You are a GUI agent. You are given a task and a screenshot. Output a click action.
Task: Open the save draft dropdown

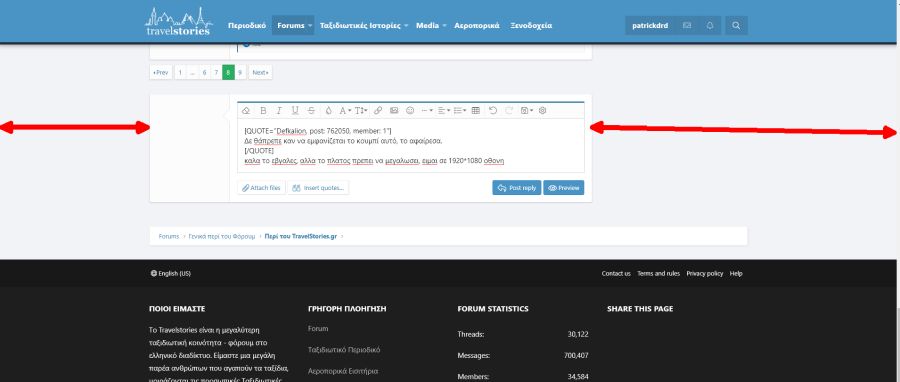pos(526,111)
